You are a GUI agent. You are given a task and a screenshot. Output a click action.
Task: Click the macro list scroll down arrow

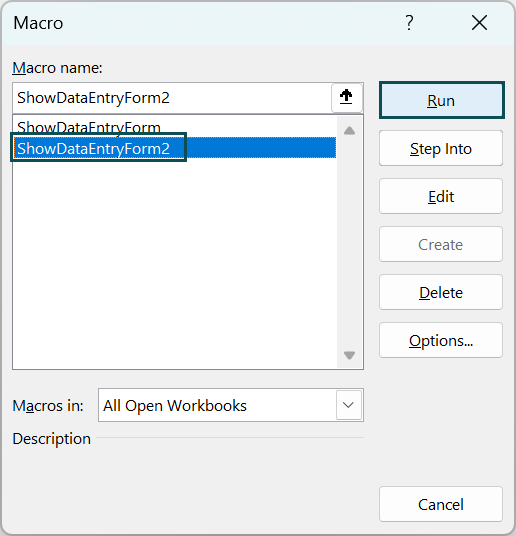(349, 355)
